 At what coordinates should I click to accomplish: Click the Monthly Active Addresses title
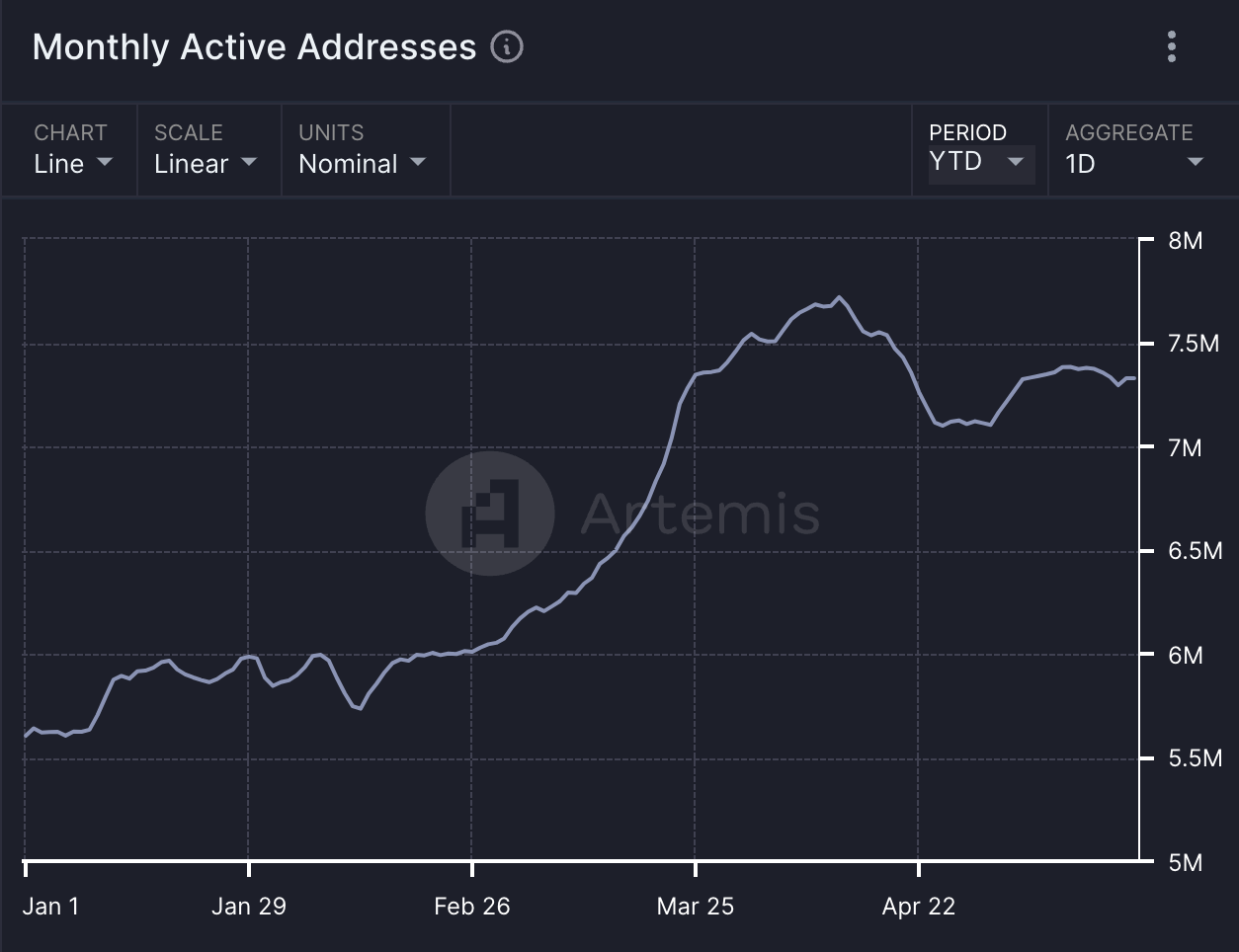[x=254, y=46]
